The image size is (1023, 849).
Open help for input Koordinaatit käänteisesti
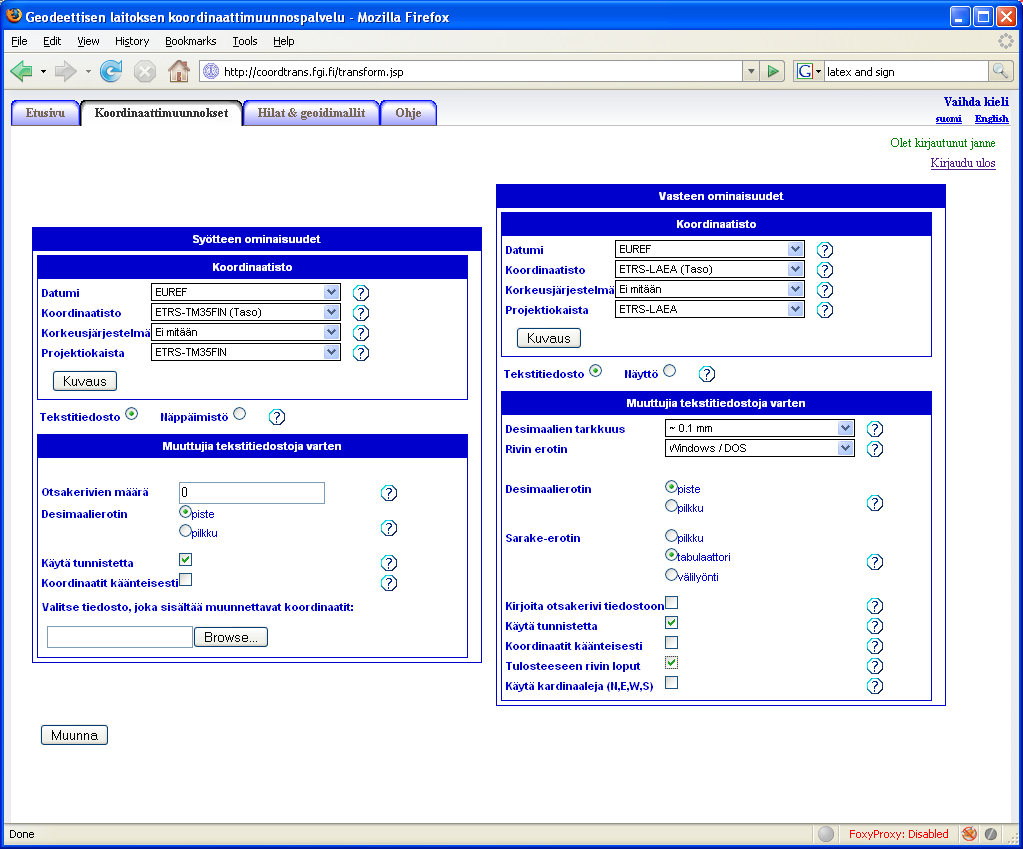(x=389, y=583)
